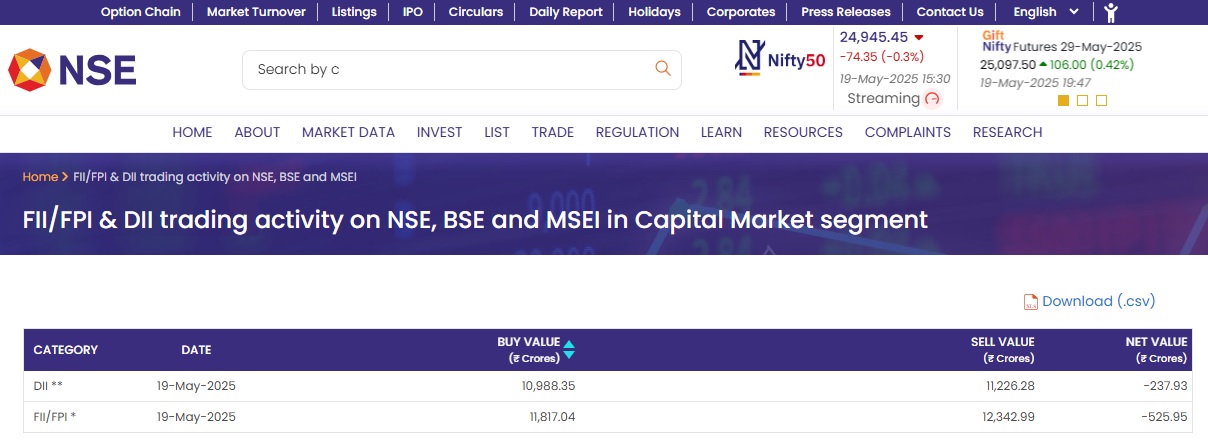The image size is (1208, 447).
Task: Click the Streaming refresh icon
Action: pyautogui.click(x=932, y=98)
